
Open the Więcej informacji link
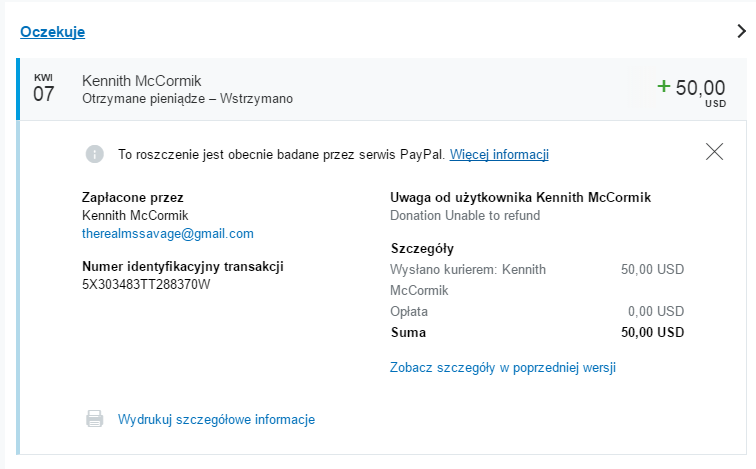[x=499, y=154]
